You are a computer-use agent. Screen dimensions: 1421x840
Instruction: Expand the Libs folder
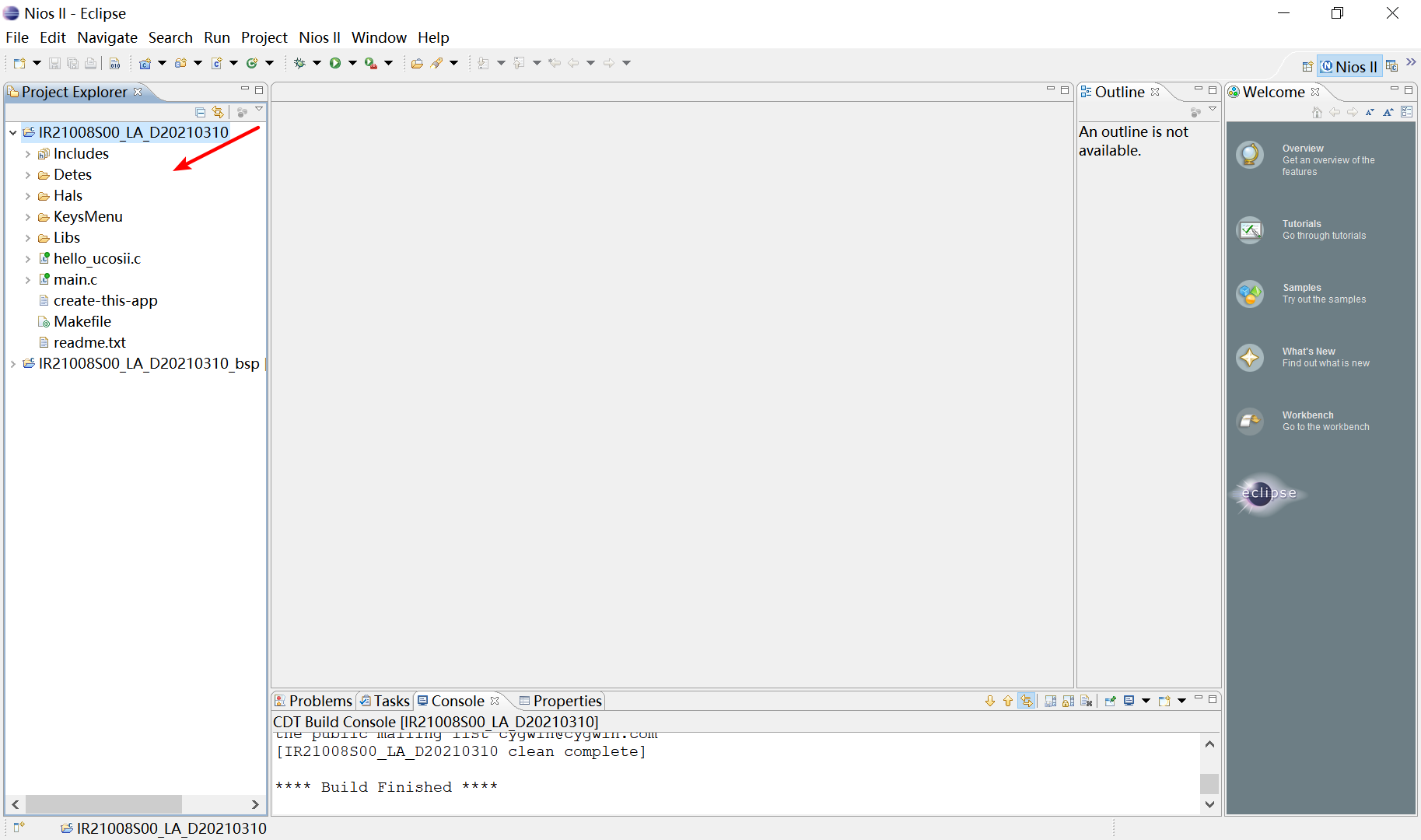[28, 238]
